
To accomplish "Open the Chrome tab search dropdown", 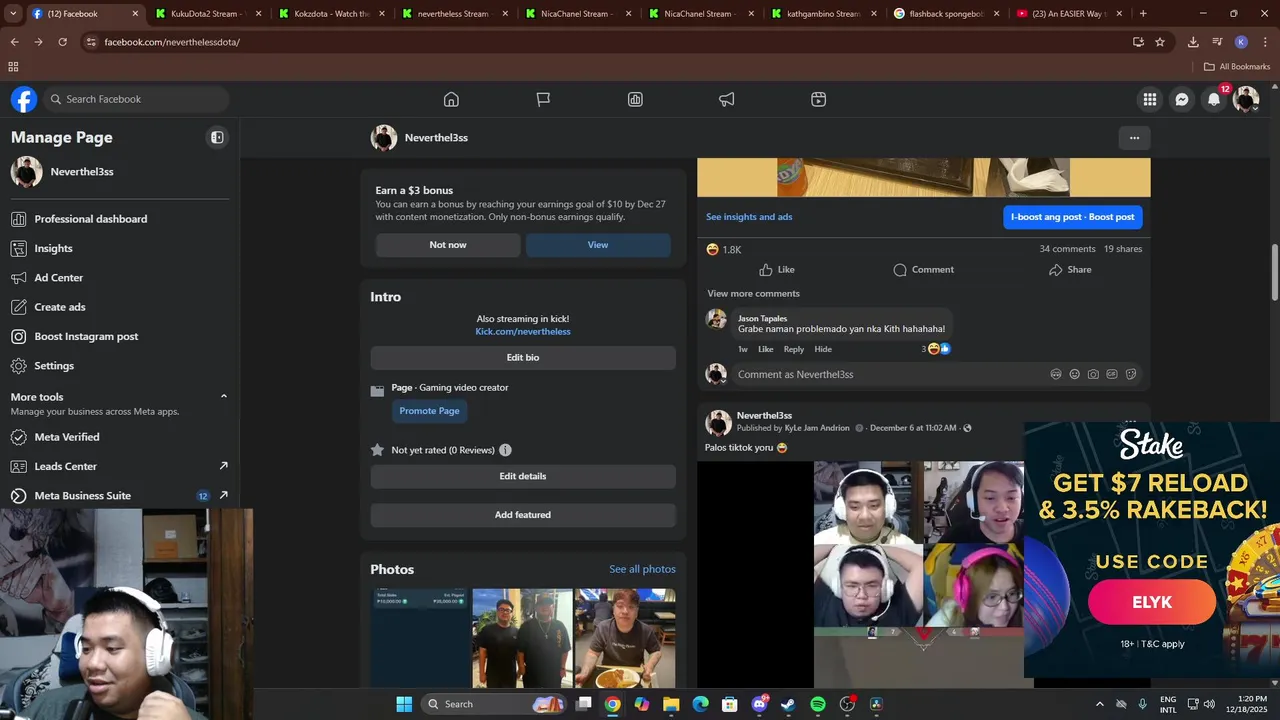I will click(13, 14).
